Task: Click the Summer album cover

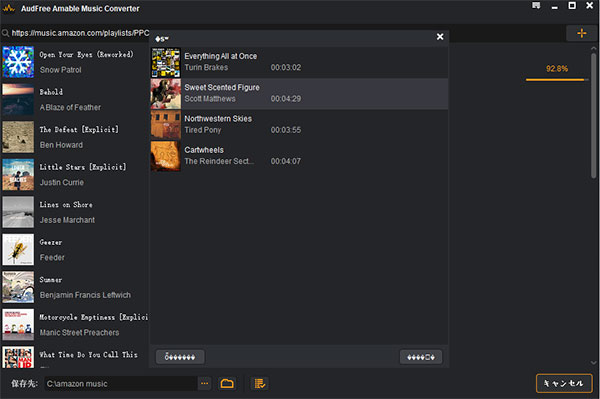Action: pyautogui.click(x=18, y=287)
